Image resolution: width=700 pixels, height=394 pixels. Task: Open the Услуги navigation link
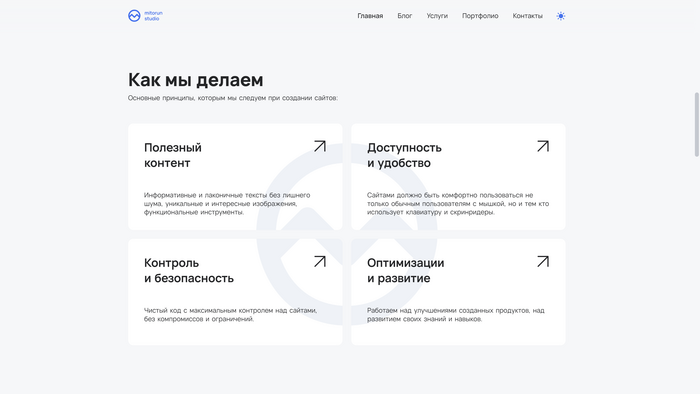[437, 16]
